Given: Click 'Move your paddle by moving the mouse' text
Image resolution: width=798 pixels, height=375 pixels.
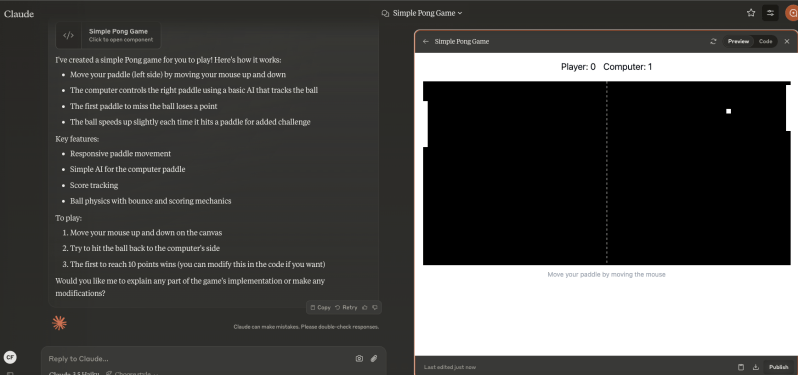Looking at the screenshot, I should [606, 275].
